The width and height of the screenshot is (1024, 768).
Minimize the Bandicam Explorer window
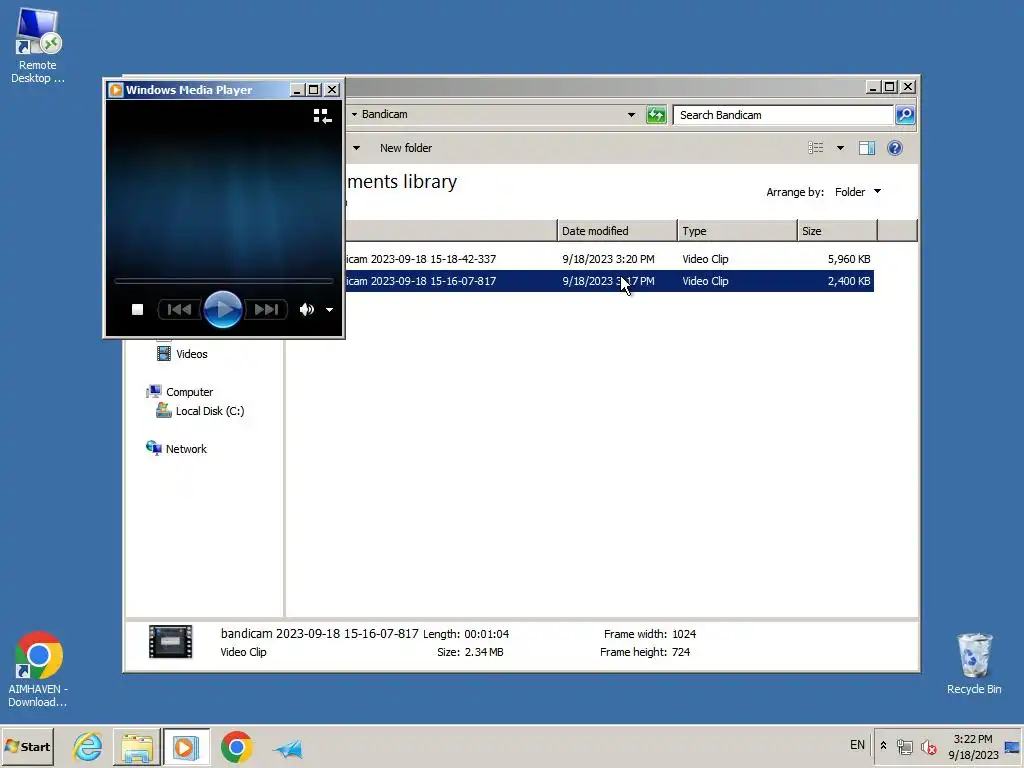click(x=873, y=87)
